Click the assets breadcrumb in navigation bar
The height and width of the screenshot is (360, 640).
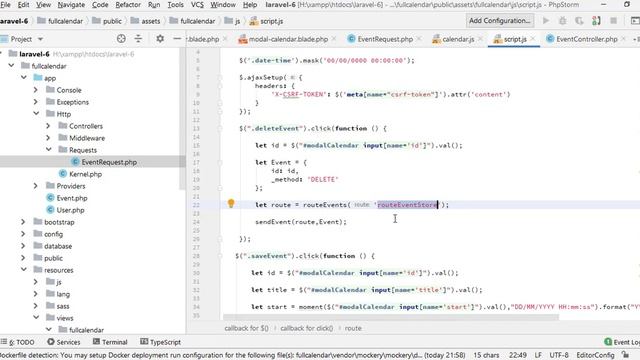pyautogui.click(x=145, y=21)
